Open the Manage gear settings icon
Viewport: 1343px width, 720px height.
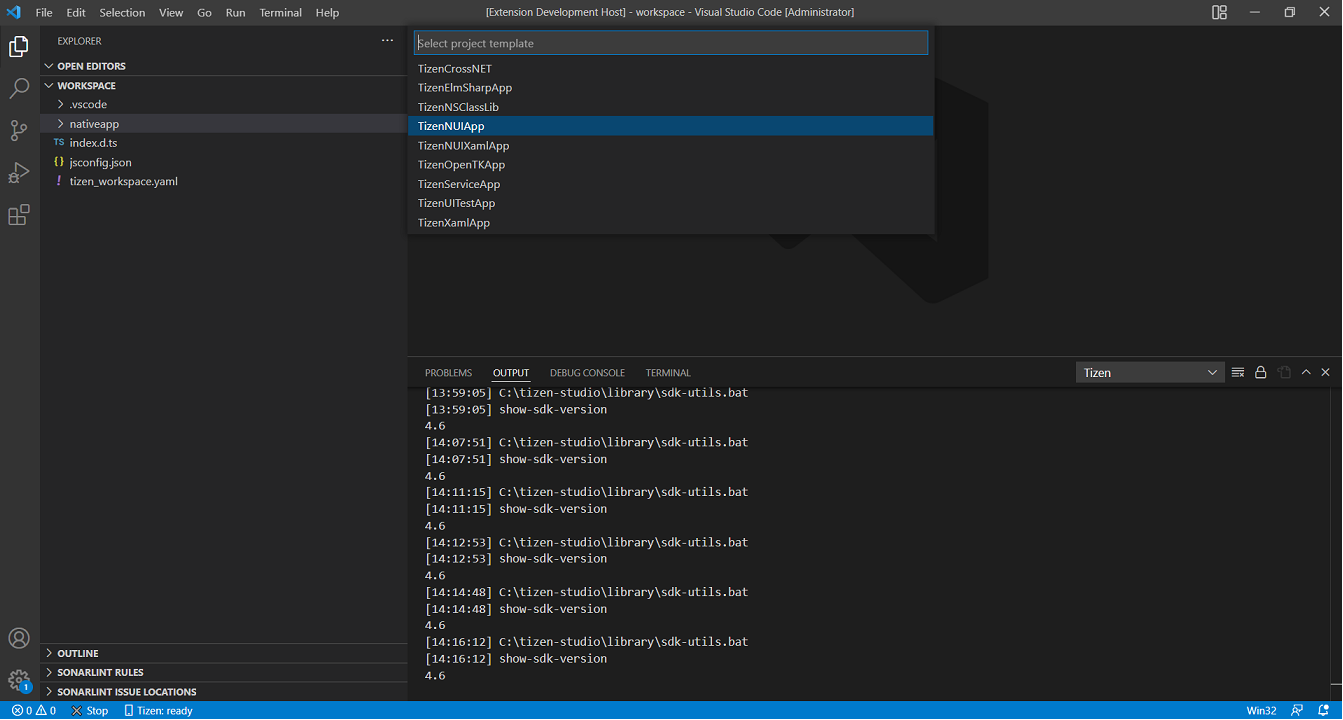[19, 680]
